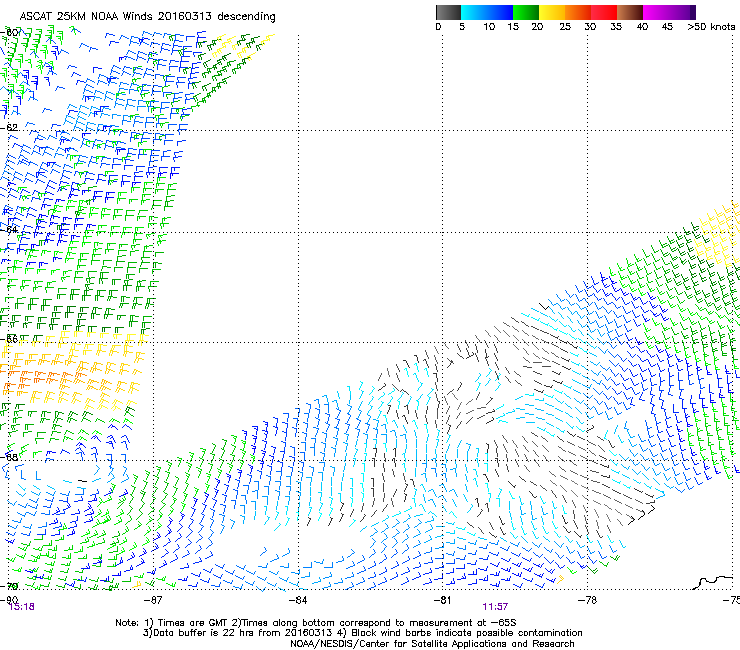The height and width of the screenshot is (650, 740).
Task: Click the '-78' longitude axis label
Action: [x=587, y=600]
